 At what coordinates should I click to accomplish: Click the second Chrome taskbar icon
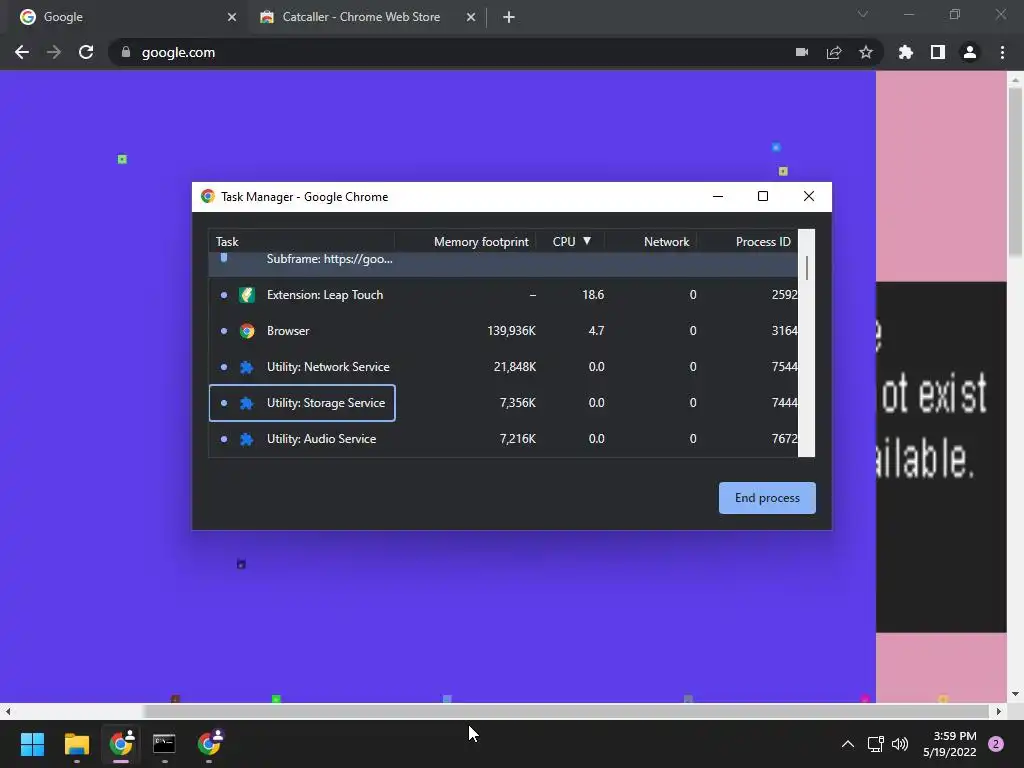(x=209, y=744)
